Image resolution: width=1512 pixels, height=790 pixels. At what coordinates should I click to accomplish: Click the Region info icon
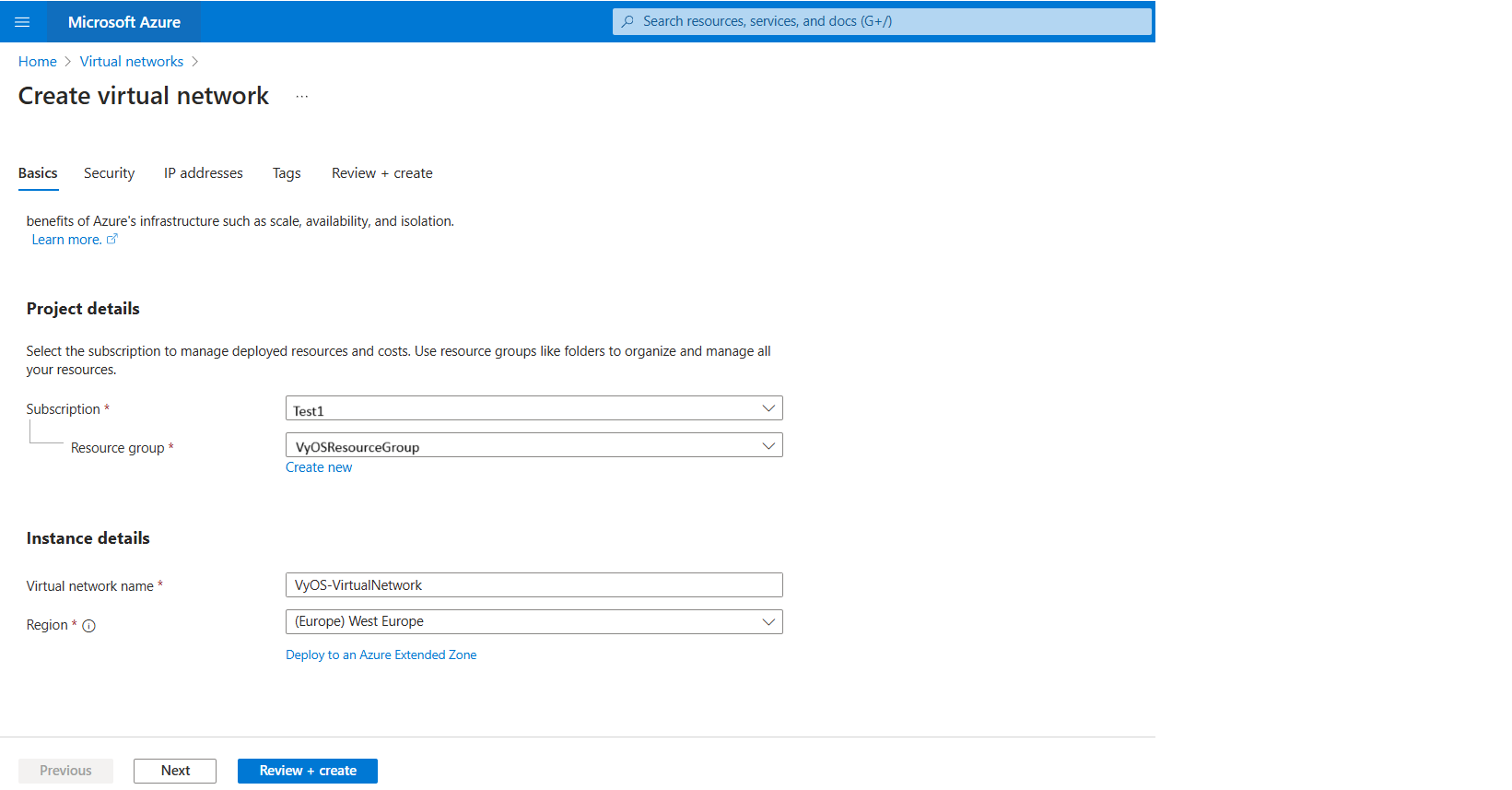(x=89, y=626)
